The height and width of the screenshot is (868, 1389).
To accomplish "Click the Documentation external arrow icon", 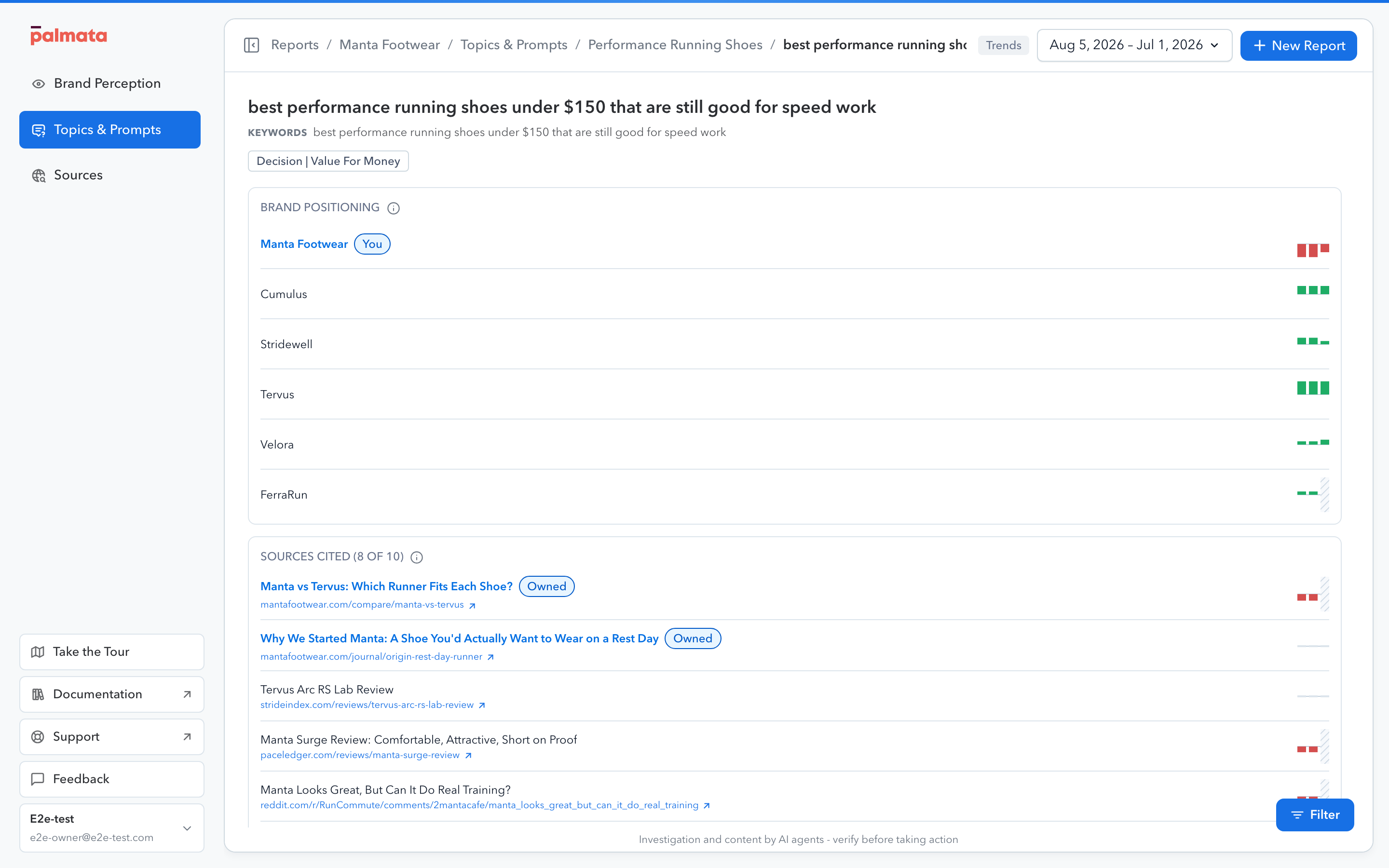I will [187, 694].
